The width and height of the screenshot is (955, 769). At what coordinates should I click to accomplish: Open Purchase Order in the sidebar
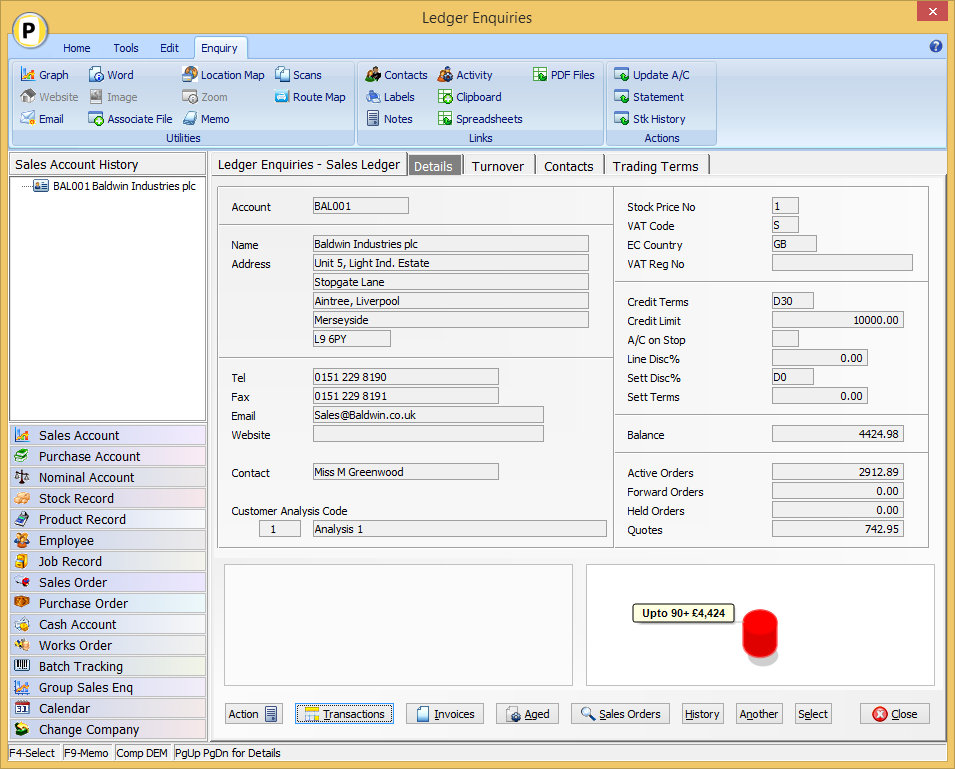pos(108,603)
